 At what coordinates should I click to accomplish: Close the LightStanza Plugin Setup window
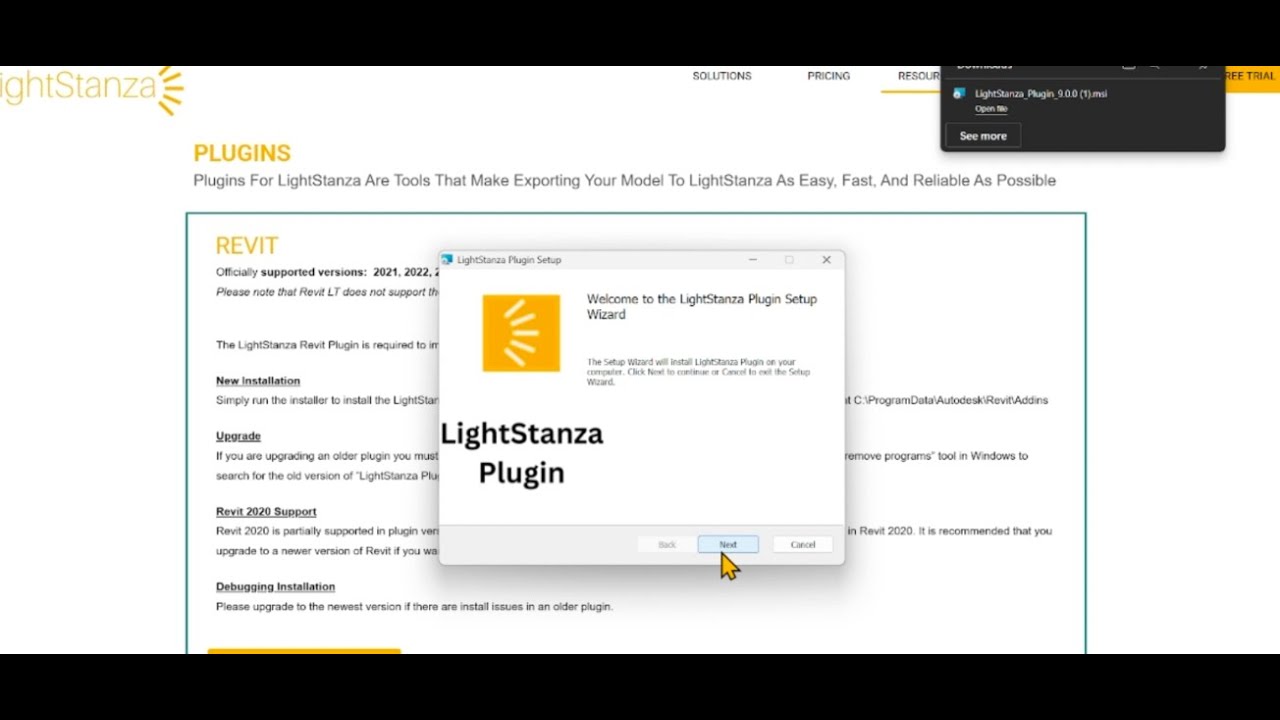coord(826,260)
